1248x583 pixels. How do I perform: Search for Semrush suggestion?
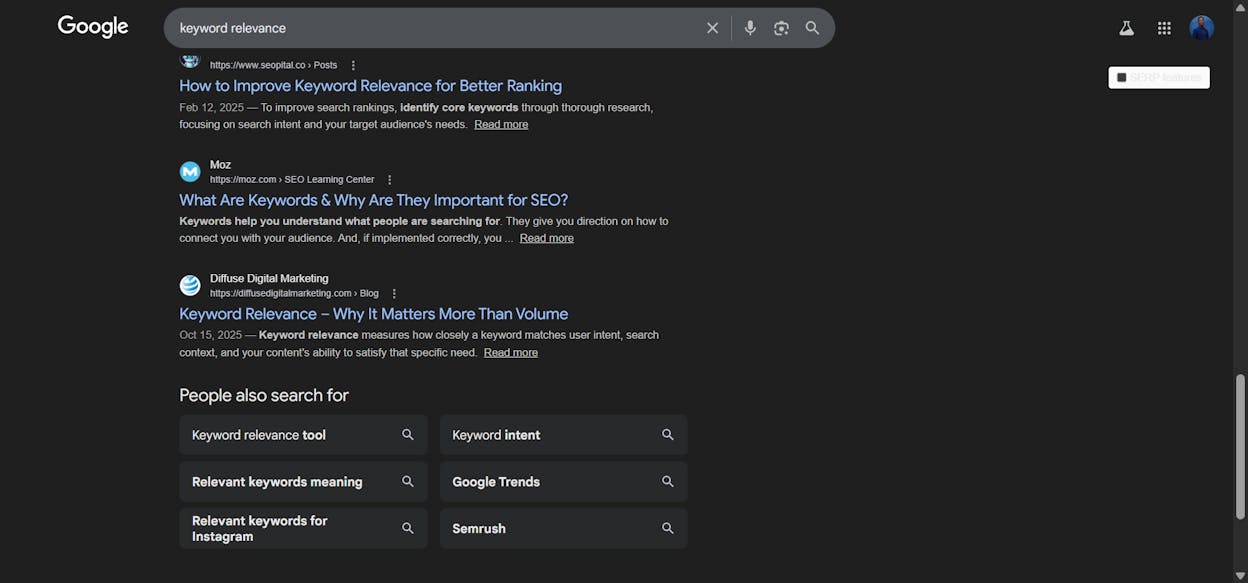click(564, 528)
